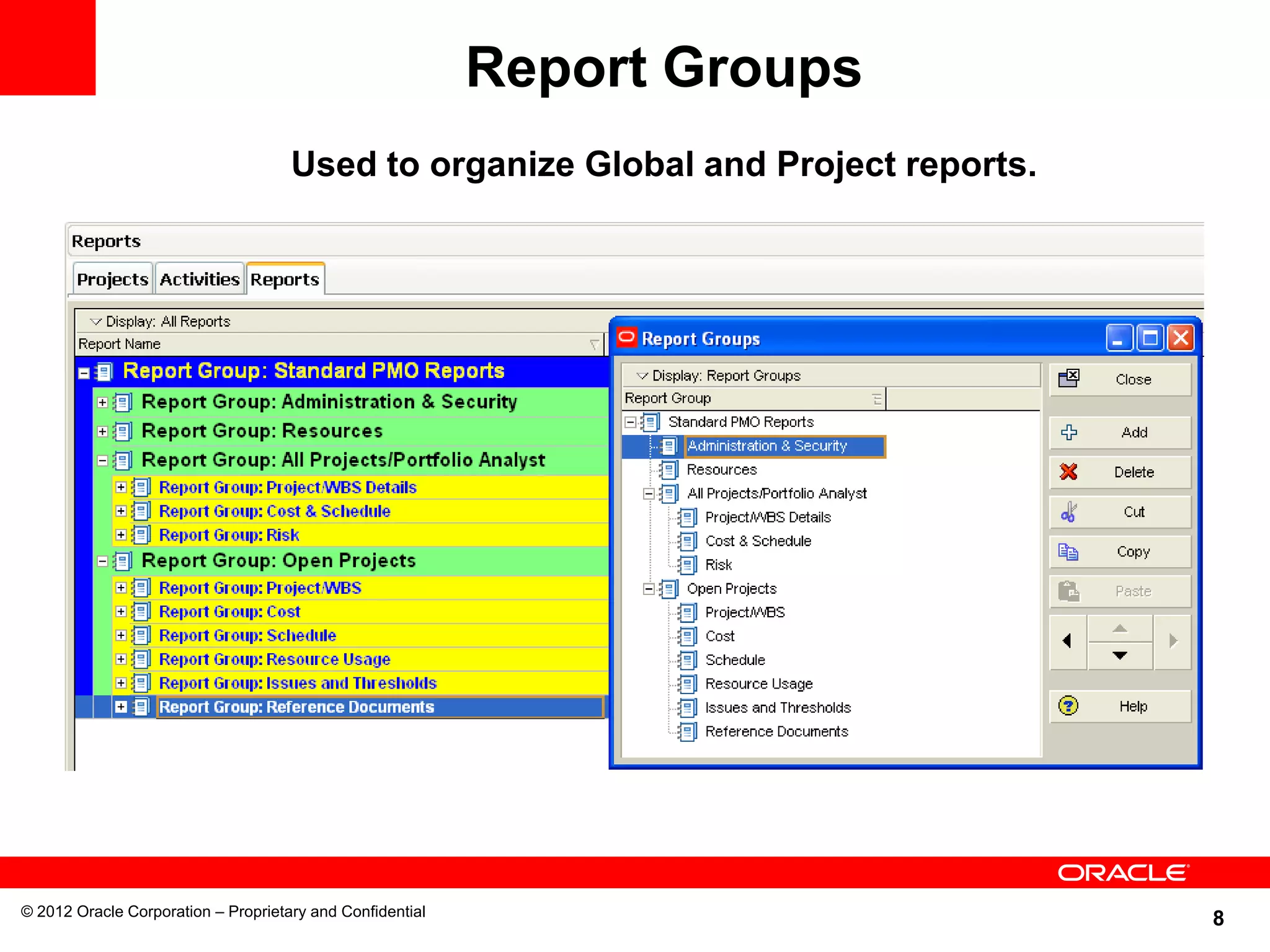Select Administration & Security in dialog tree
1270x952 pixels.
click(767, 446)
